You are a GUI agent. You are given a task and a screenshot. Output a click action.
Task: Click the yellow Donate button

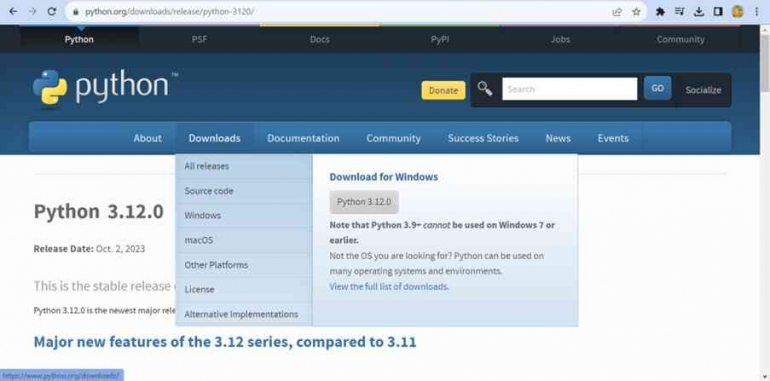(443, 90)
